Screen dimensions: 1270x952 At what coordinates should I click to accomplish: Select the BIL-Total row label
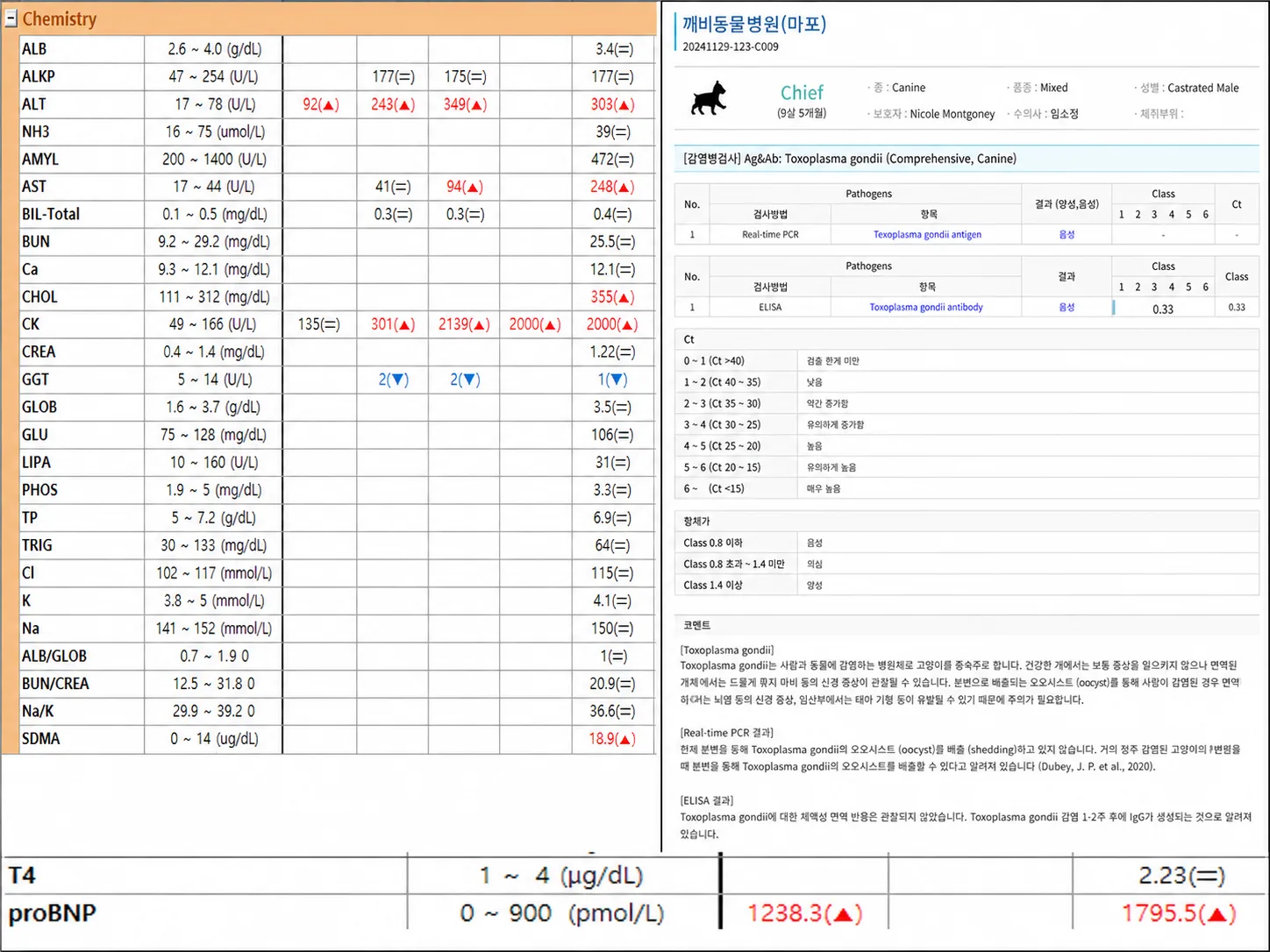51,214
